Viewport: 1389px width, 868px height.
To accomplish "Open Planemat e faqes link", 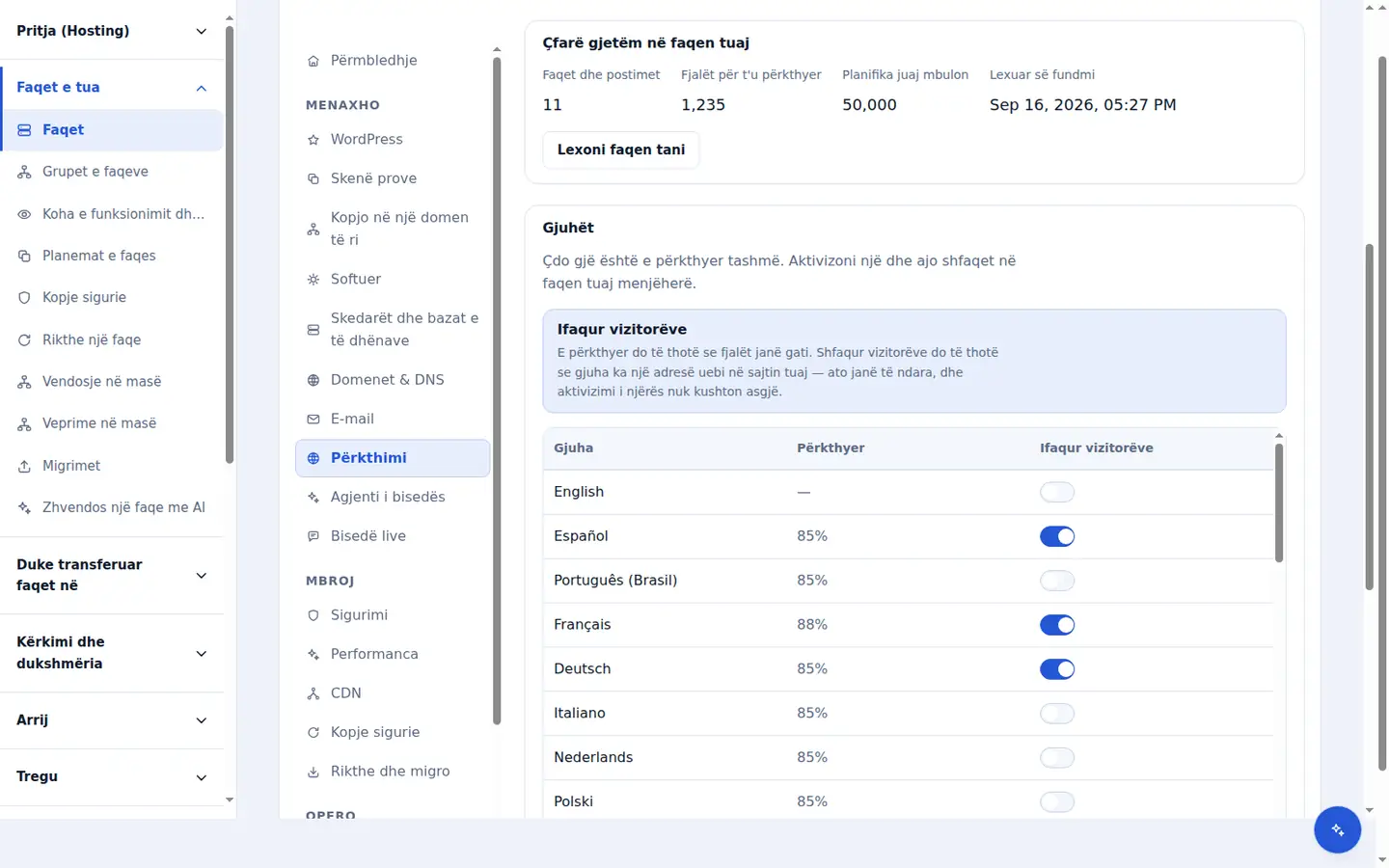I will 112,256.
